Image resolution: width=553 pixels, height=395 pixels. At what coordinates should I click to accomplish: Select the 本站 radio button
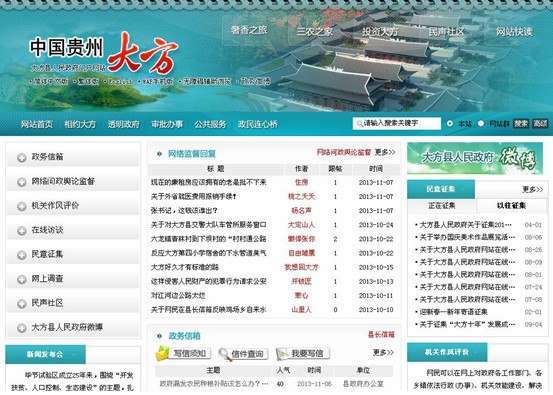450,123
